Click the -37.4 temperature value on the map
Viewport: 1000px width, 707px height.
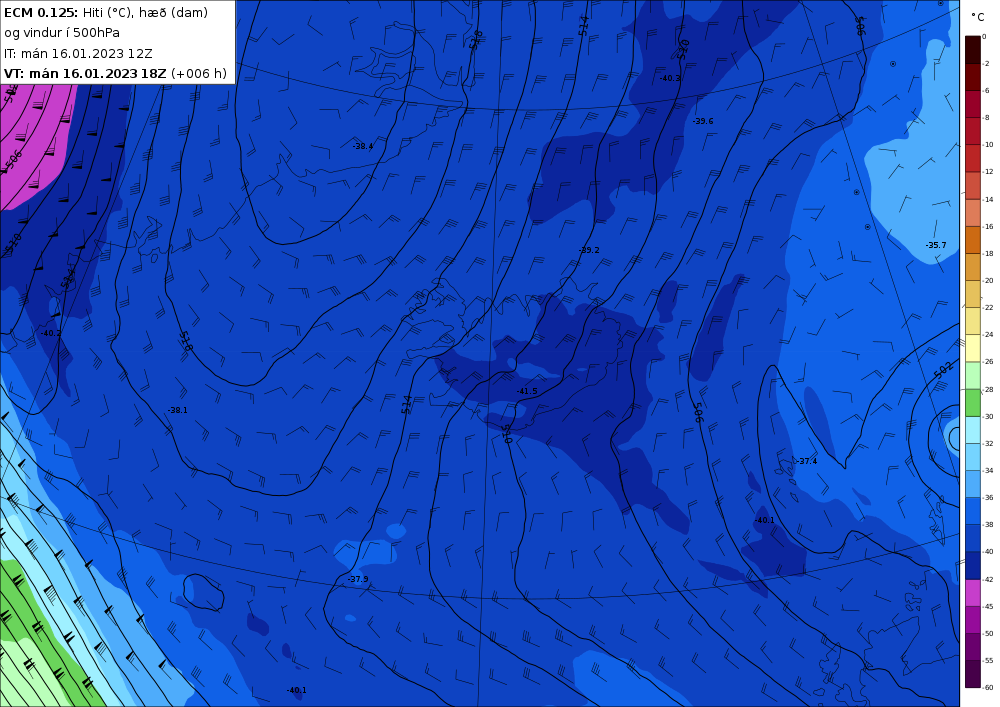807,461
